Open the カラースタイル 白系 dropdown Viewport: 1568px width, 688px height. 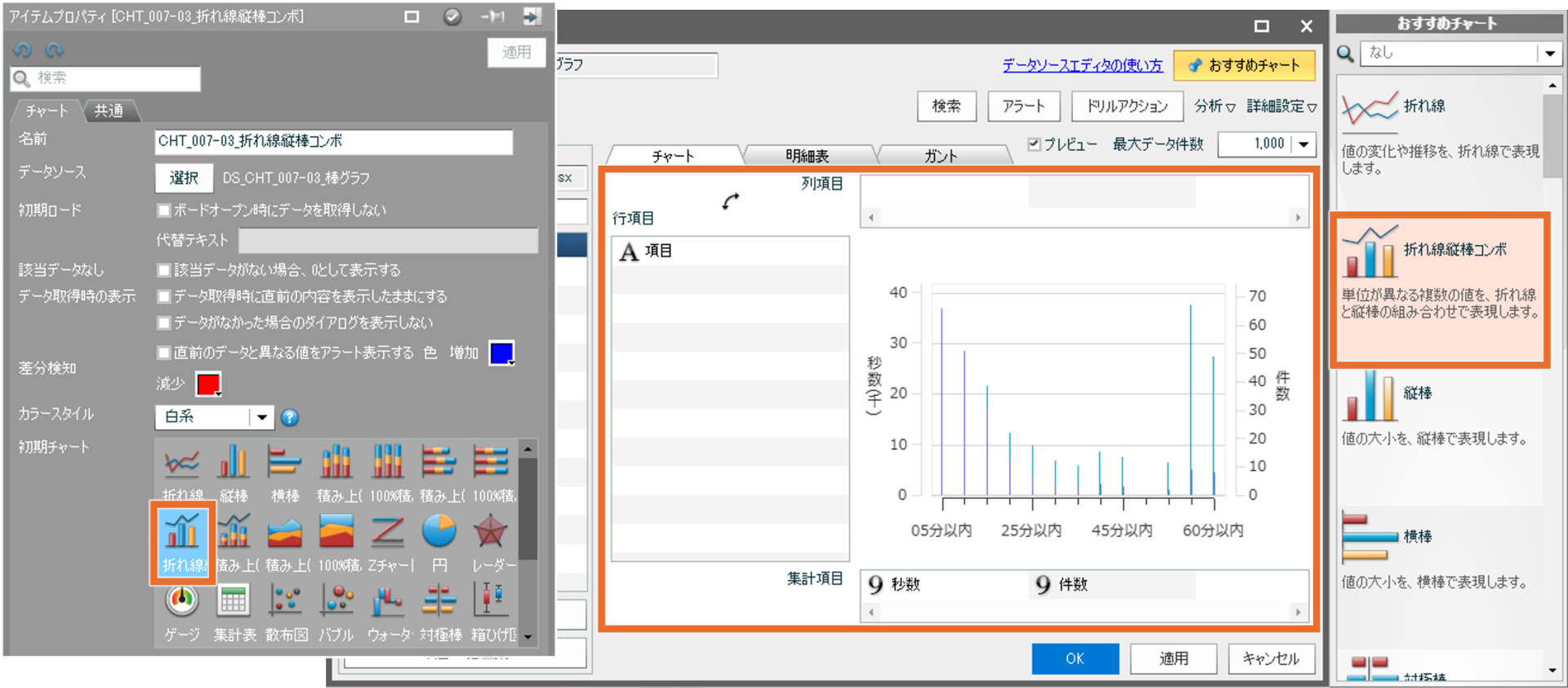click(x=215, y=417)
